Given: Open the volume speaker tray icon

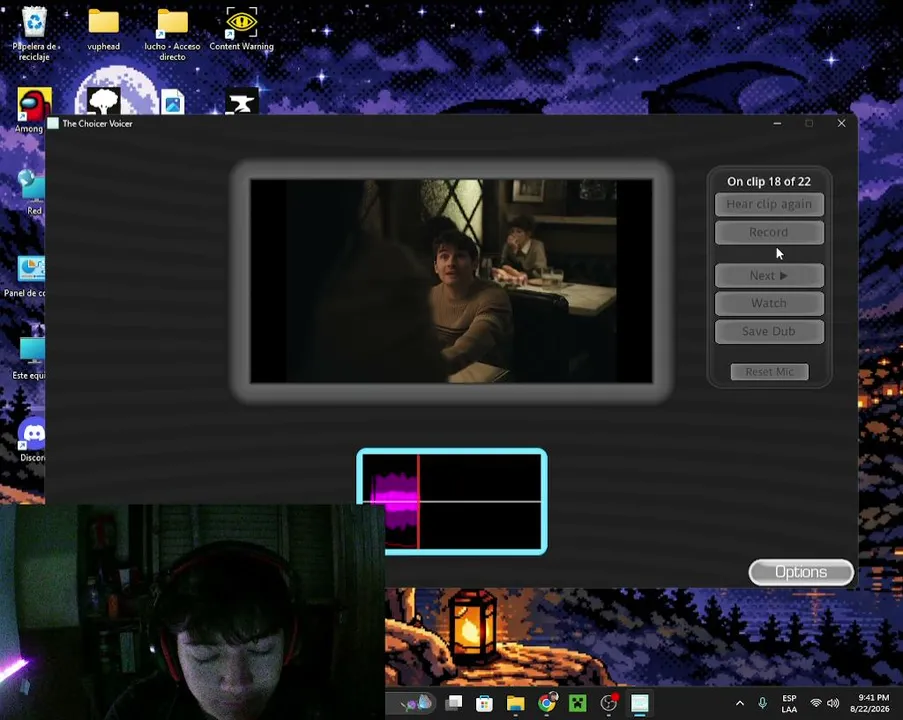Looking at the screenshot, I should [x=833, y=703].
